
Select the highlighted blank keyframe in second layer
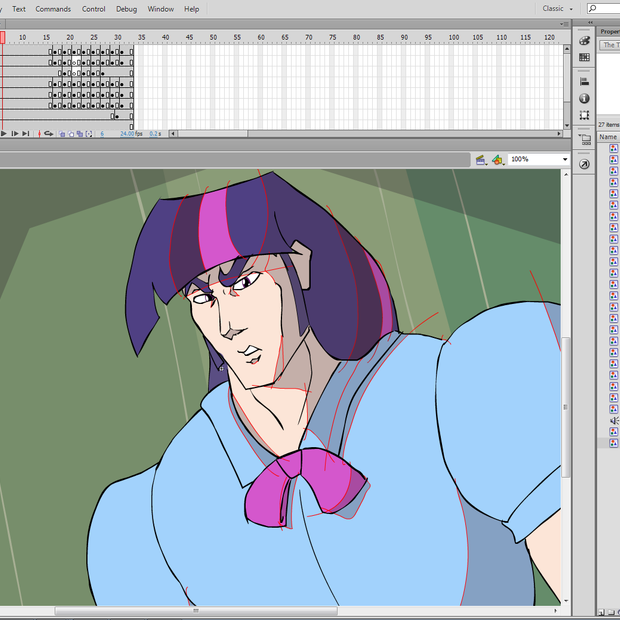[76, 62]
